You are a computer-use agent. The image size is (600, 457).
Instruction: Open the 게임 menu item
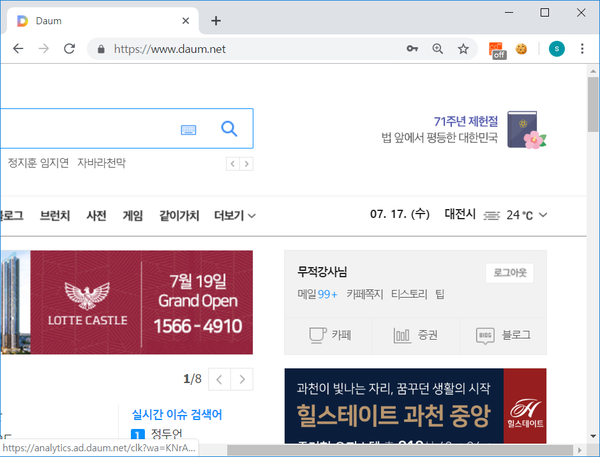133,216
